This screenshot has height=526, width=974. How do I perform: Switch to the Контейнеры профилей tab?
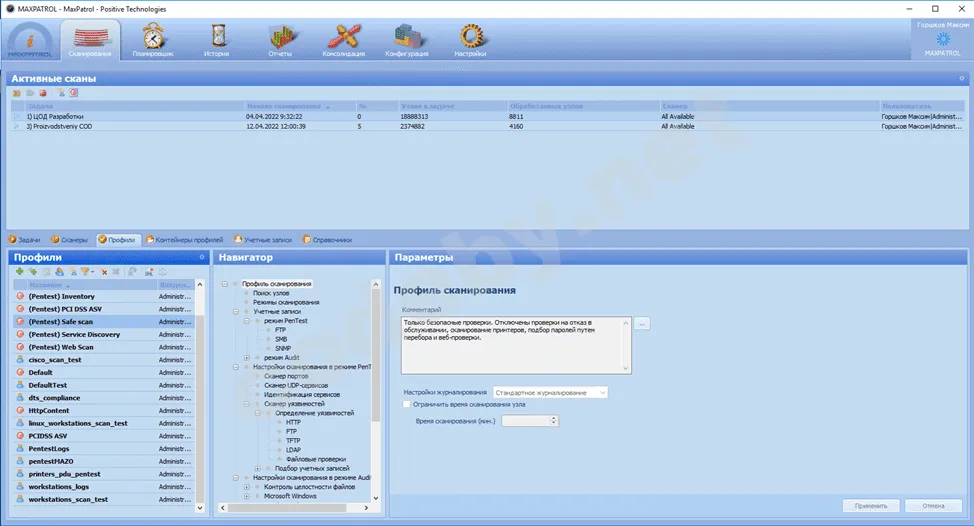pyautogui.click(x=185, y=240)
